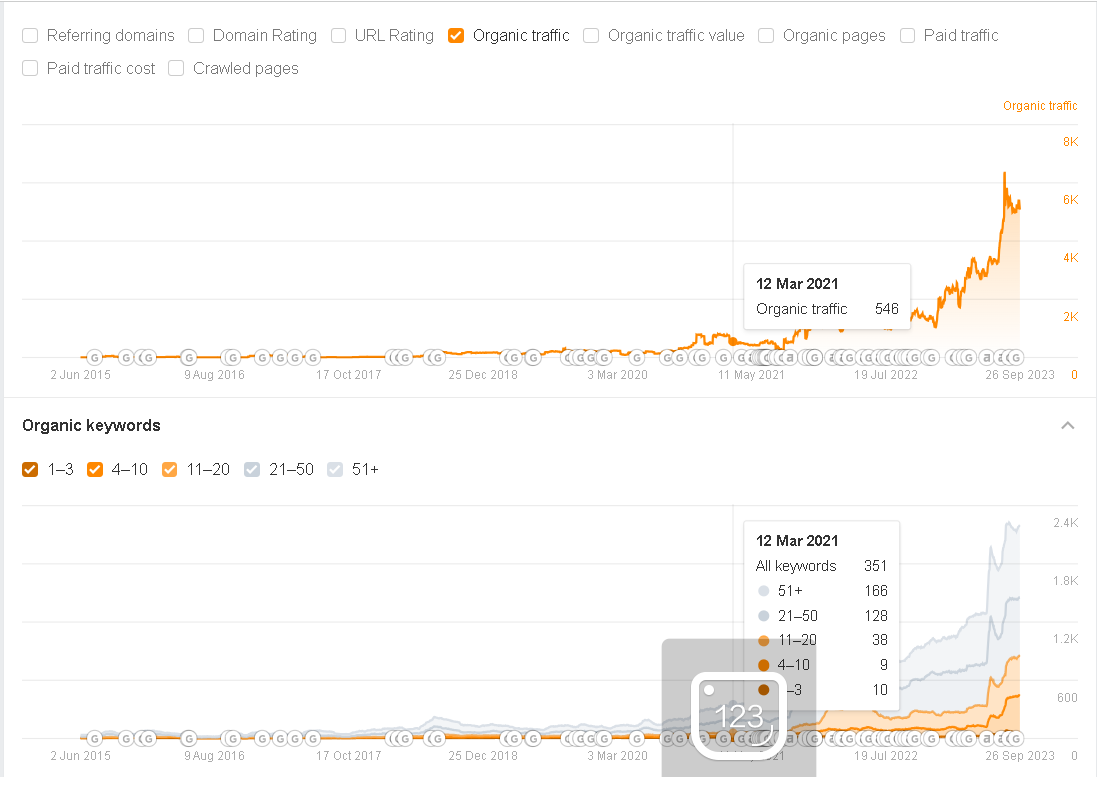The width and height of the screenshot is (1111, 793).
Task: Collapse the Organic keywords section chevron
Action: point(1068,426)
